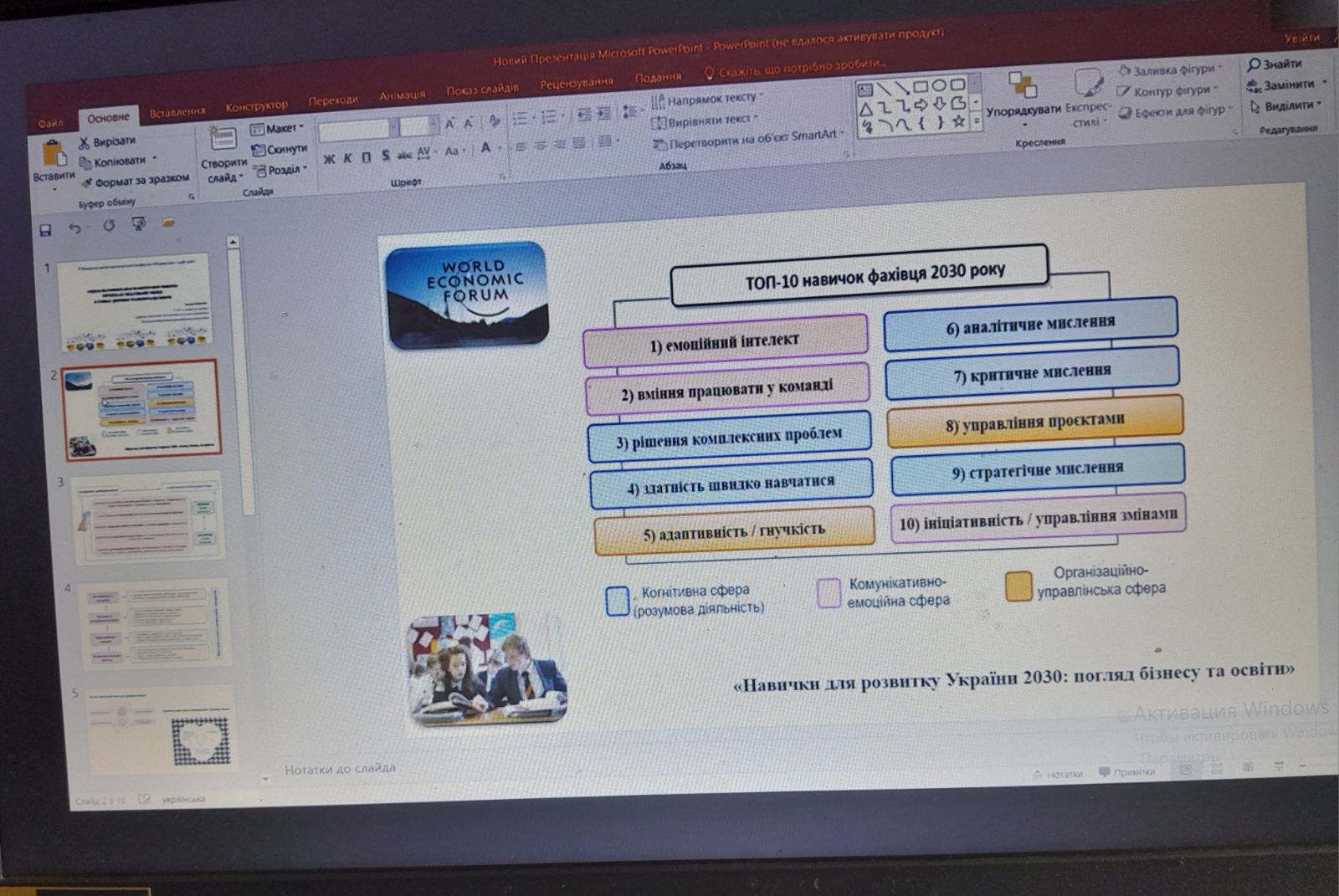
Task: Toggle bold Ж formatting
Action: (x=329, y=158)
